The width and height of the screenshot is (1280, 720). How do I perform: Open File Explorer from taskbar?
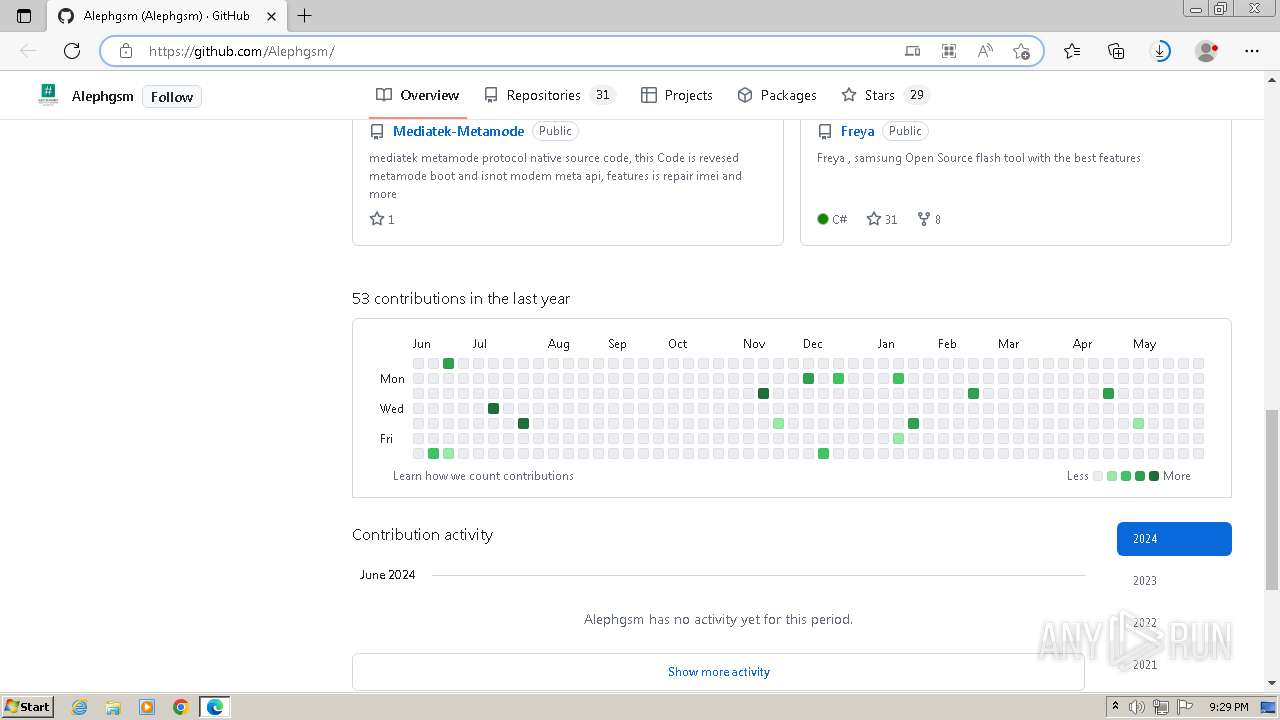coord(113,707)
